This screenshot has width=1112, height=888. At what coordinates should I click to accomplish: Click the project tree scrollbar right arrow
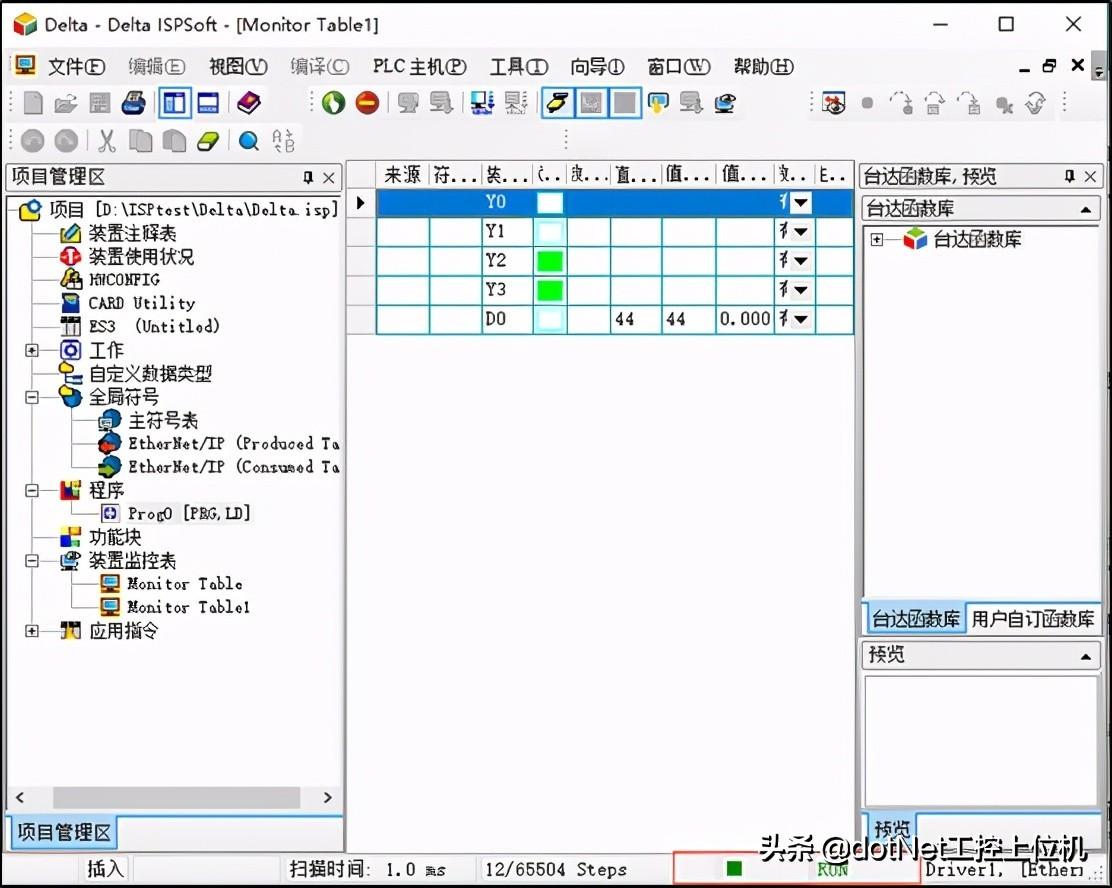327,798
